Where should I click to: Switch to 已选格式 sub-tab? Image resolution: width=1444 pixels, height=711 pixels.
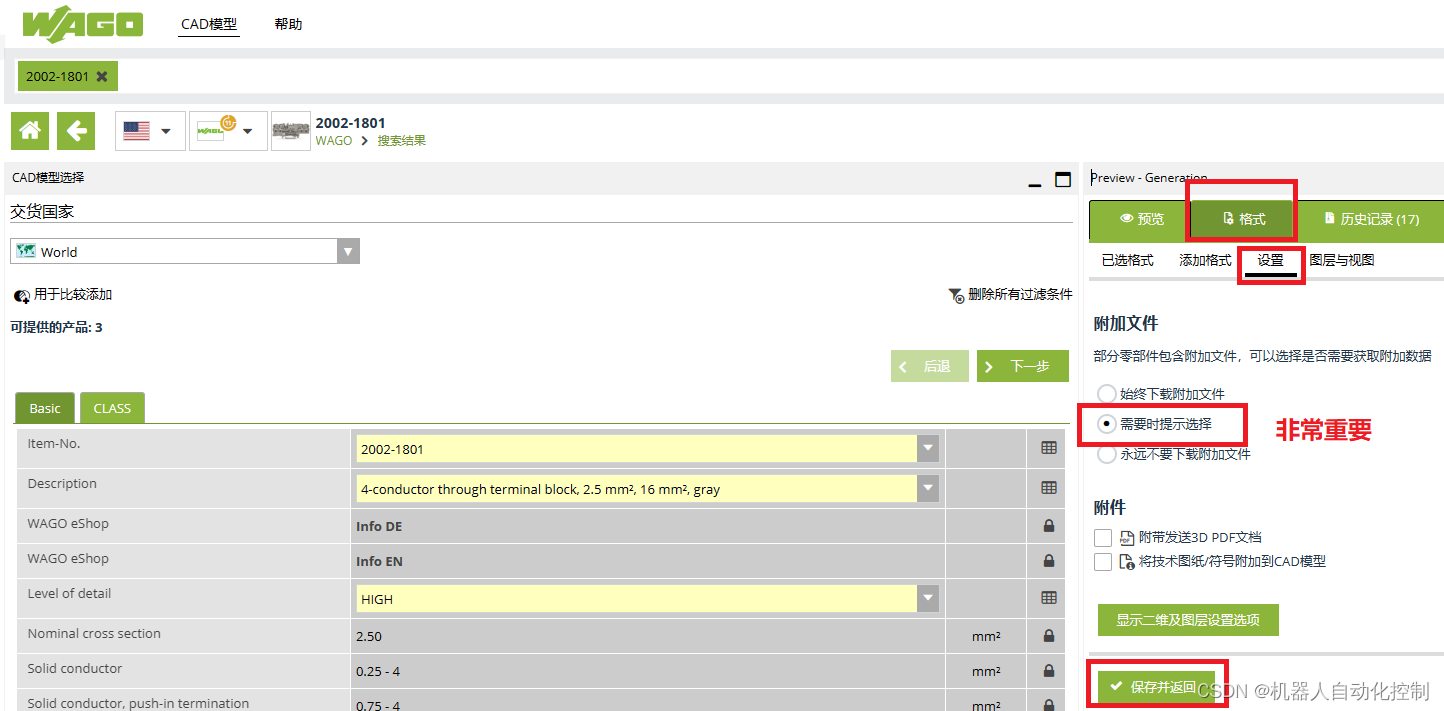pos(1127,260)
